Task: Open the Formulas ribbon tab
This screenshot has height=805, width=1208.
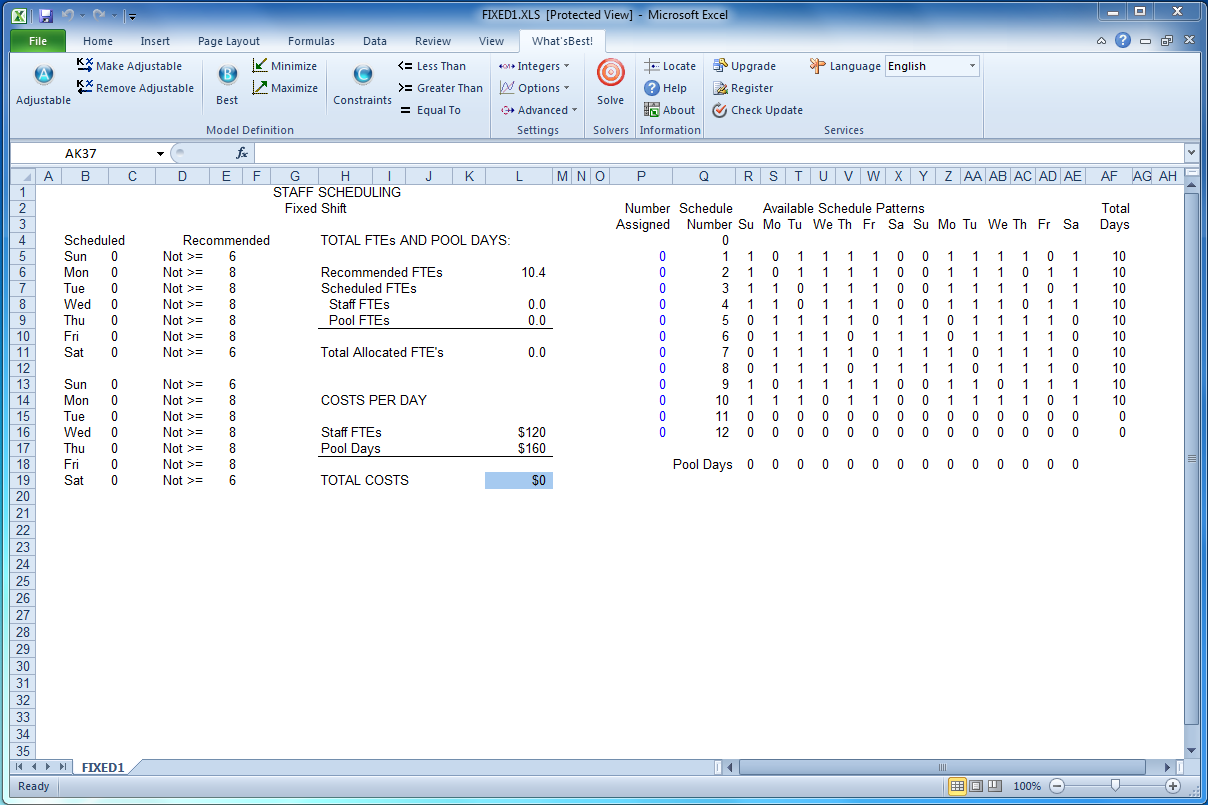Action: (x=311, y=41)
